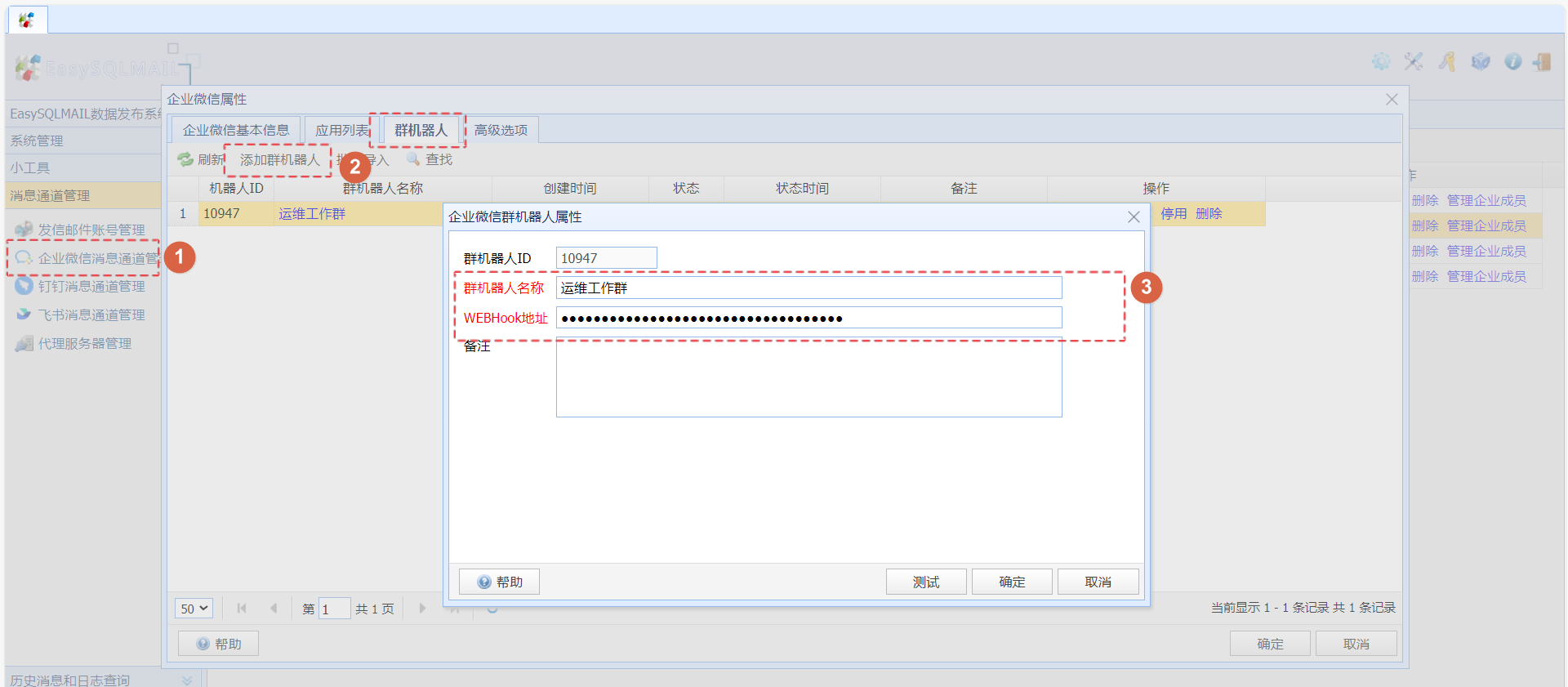Sort by 创建时间 column header
1568x687 pixels.
coord(570,188)
